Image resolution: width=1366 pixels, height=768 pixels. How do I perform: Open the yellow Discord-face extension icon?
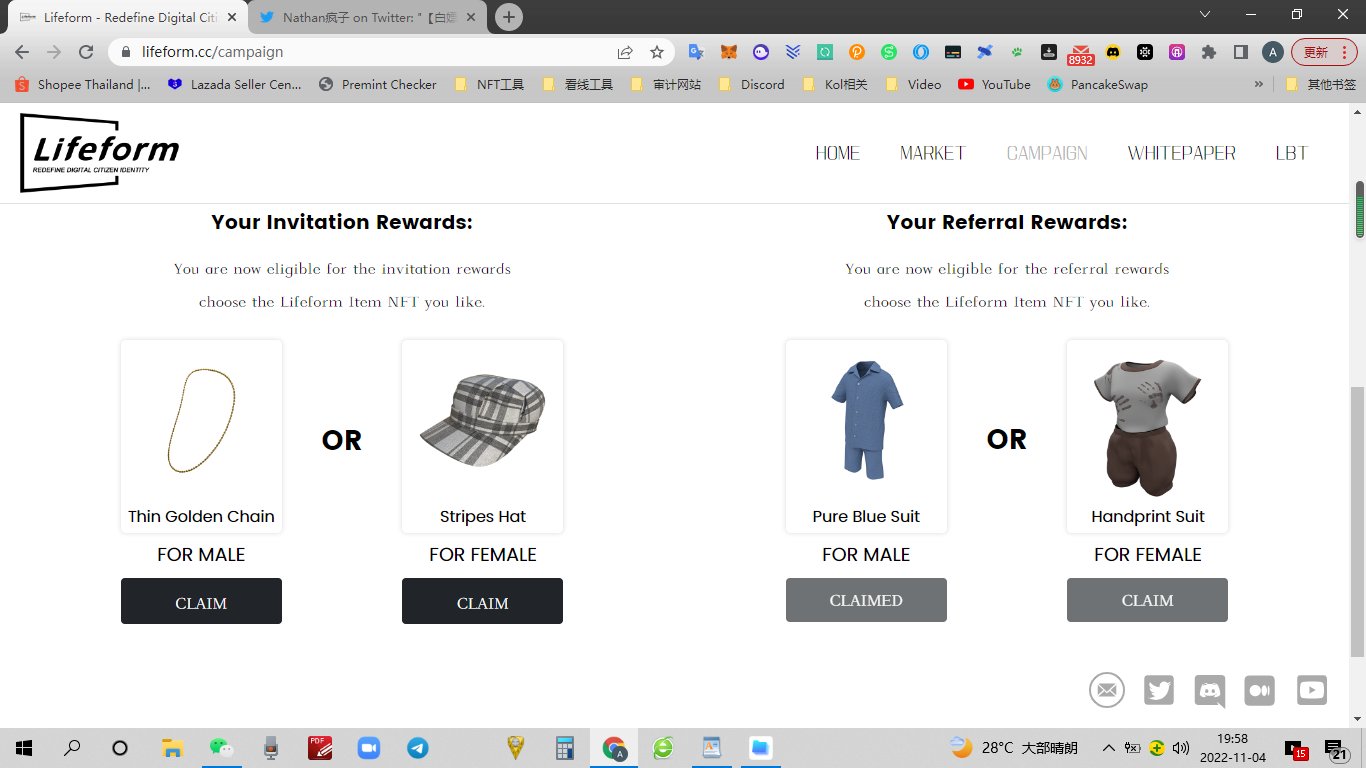click(x=1113, y=52)
